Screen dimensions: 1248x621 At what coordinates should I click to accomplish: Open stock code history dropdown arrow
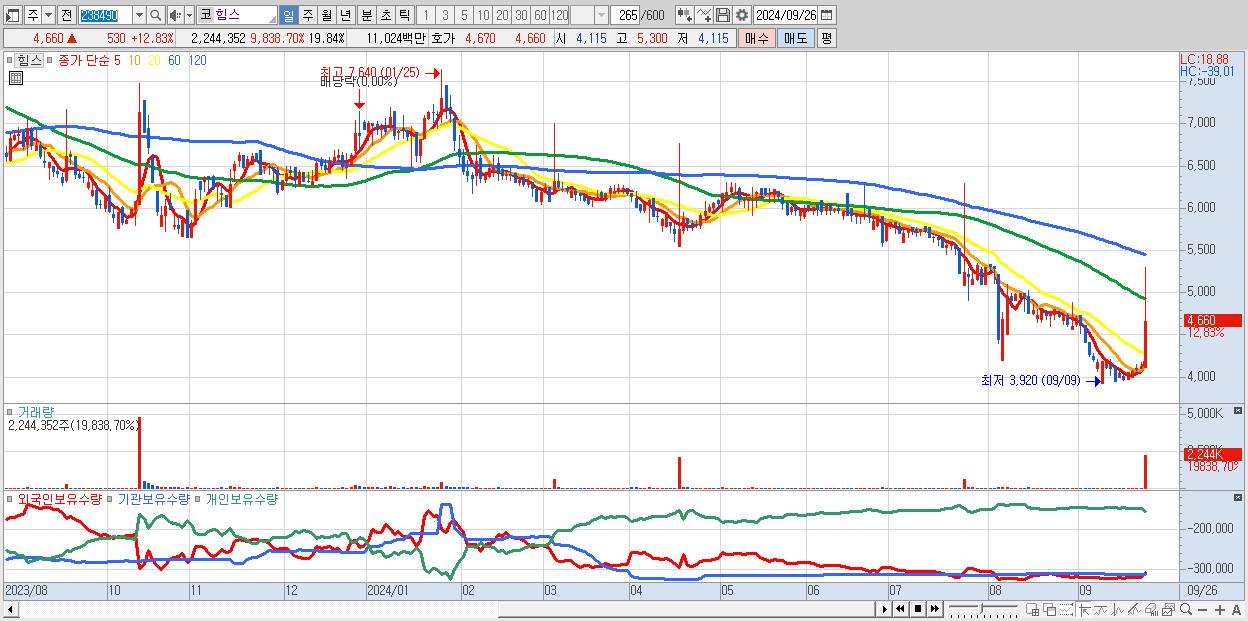tap(139, 16)
